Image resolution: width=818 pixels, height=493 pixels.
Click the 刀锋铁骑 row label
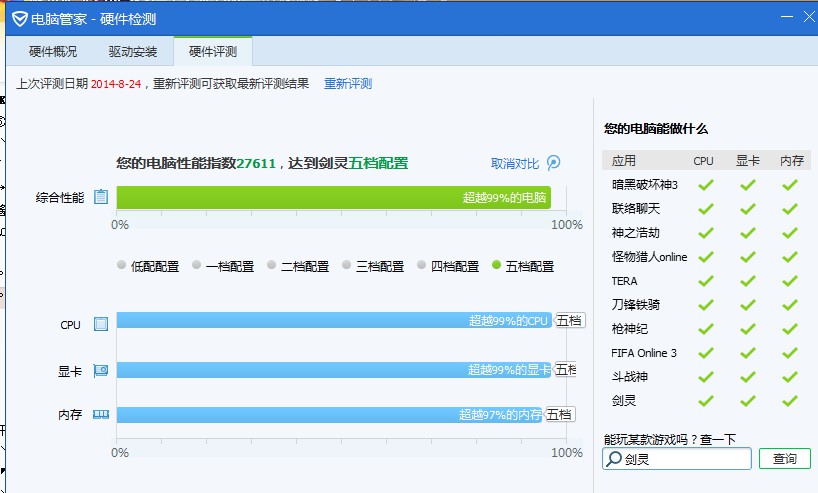click(x=635, y=305)
